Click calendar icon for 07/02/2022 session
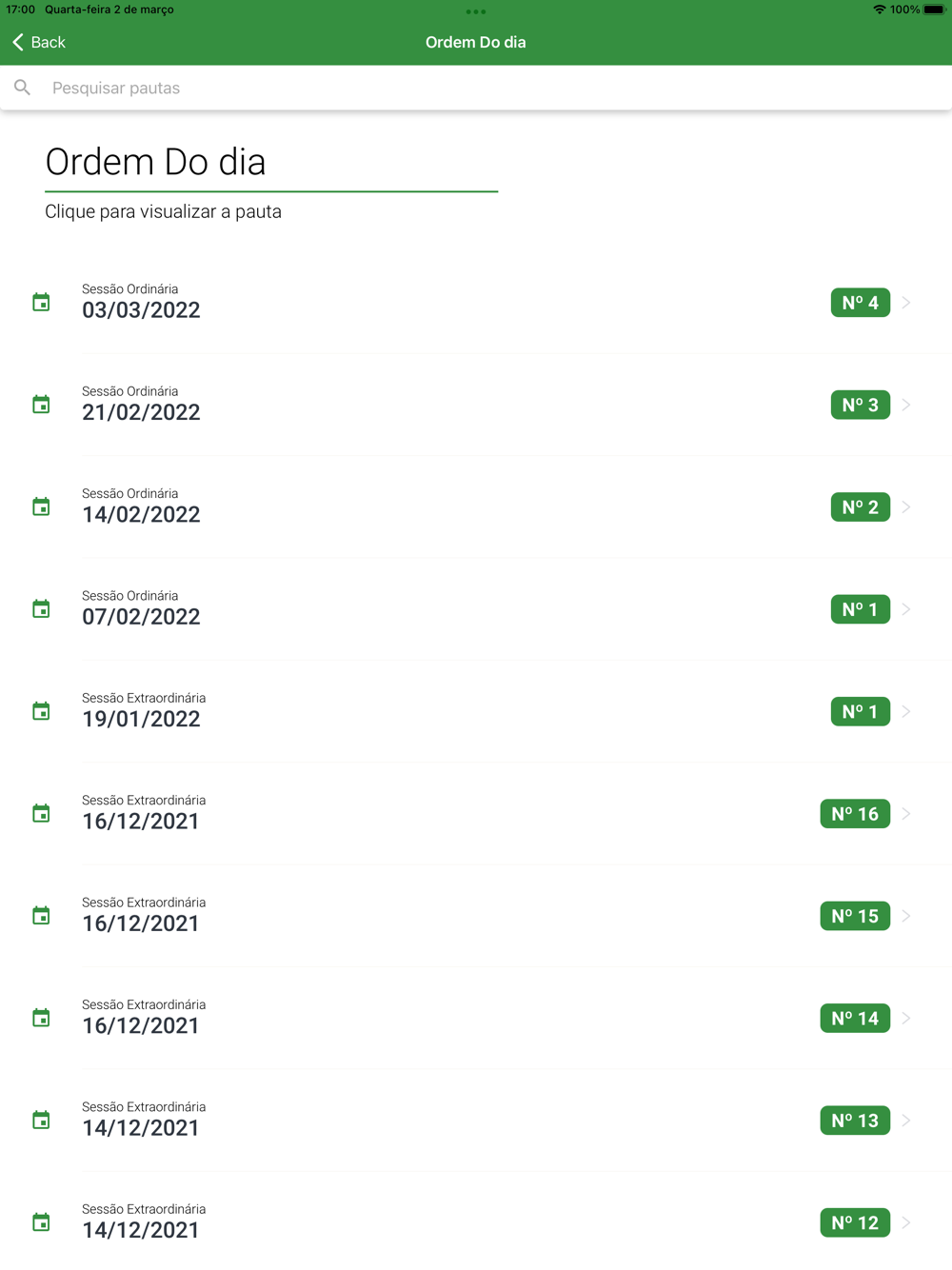This screenshot has width=952, height=1270. 41,609
